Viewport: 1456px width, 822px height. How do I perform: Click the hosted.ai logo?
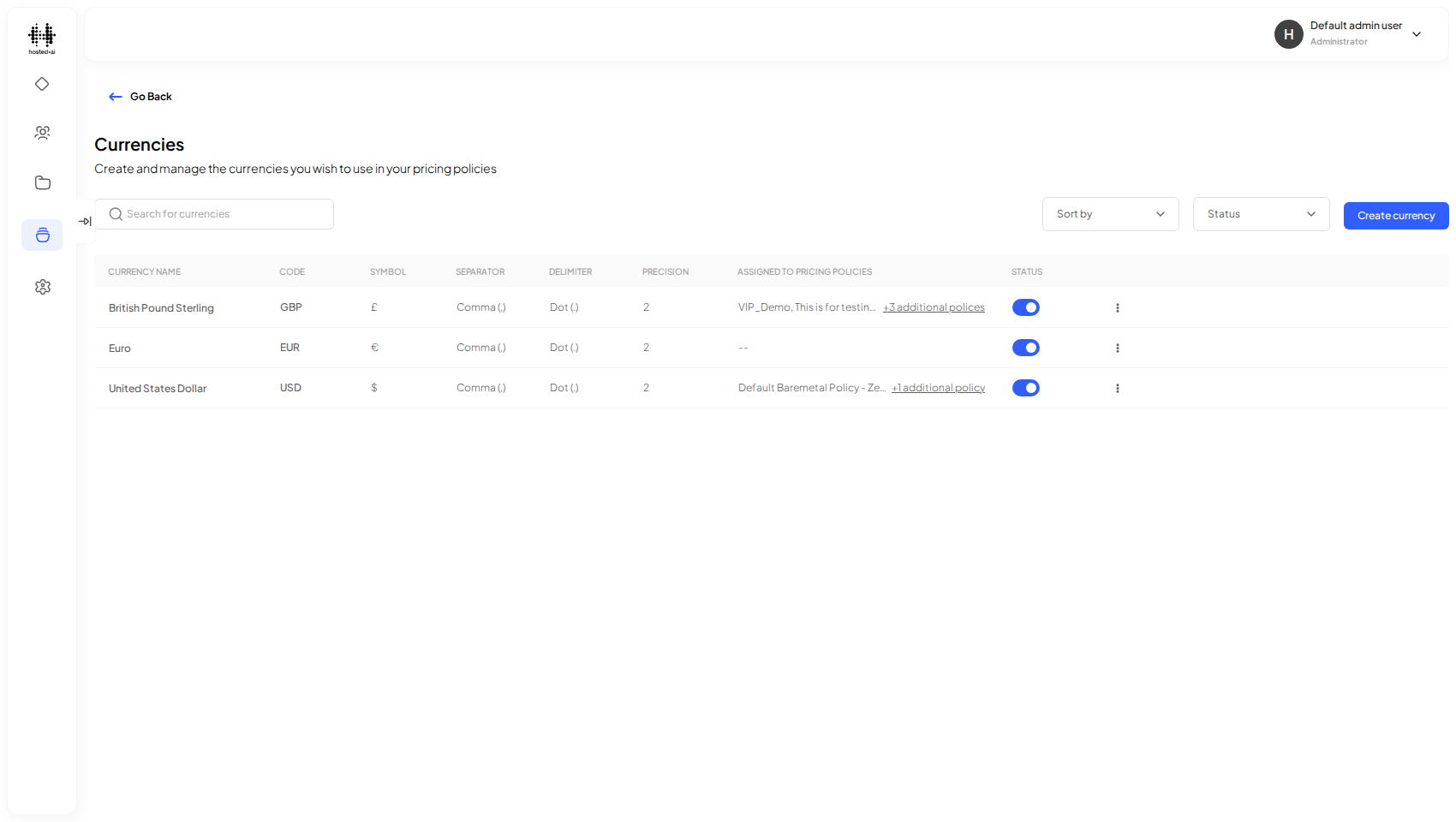(42, 39)
